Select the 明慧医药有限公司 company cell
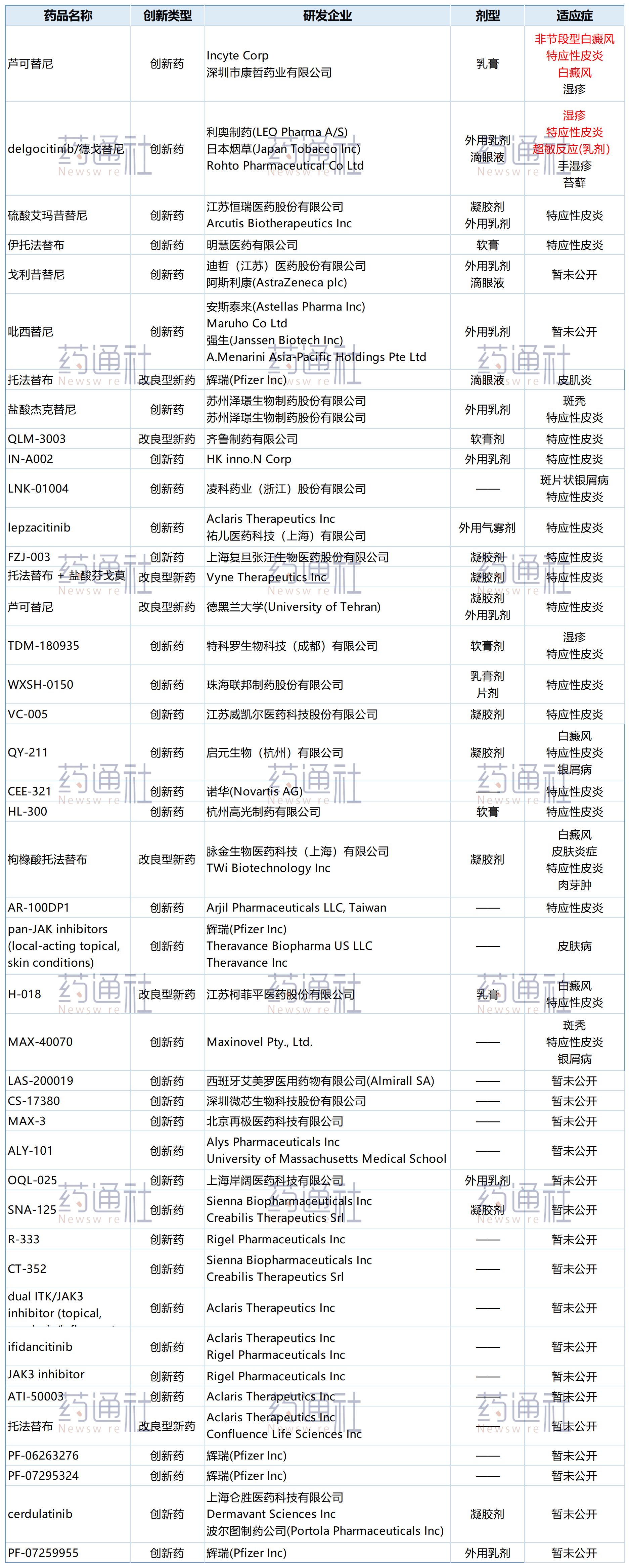 tap(252, 245)
